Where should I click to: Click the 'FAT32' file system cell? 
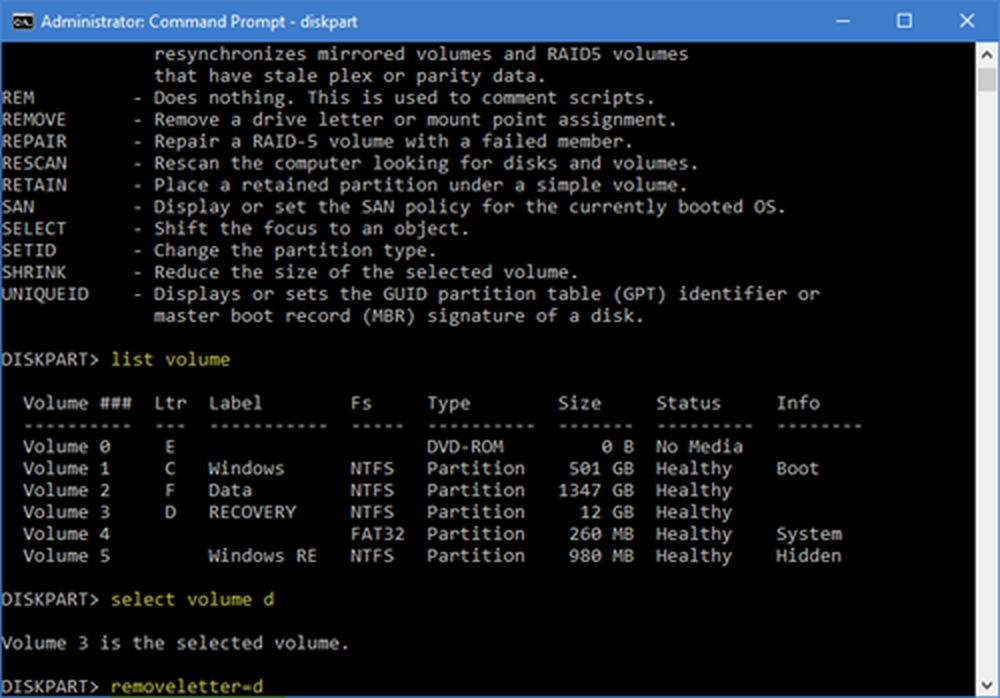tap(377, 534)
